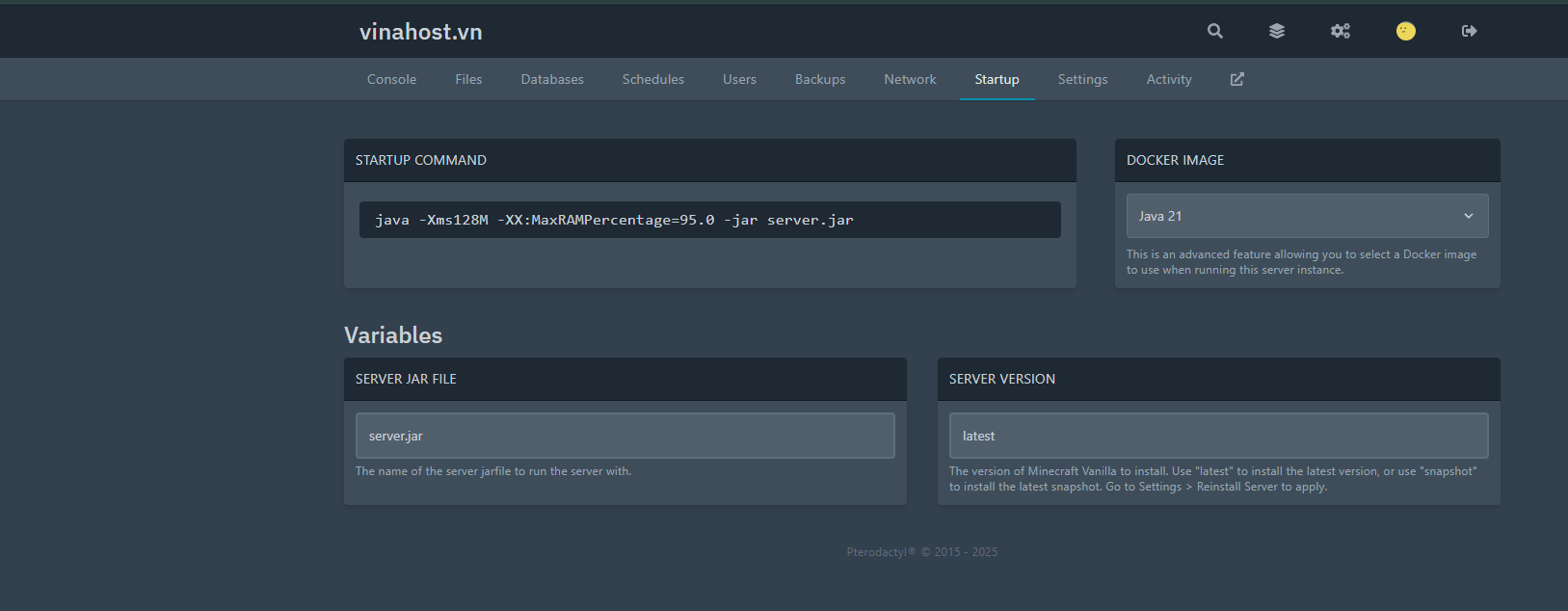View the Activity tab
1568x611 pixels.
(x=1168, y=79)
